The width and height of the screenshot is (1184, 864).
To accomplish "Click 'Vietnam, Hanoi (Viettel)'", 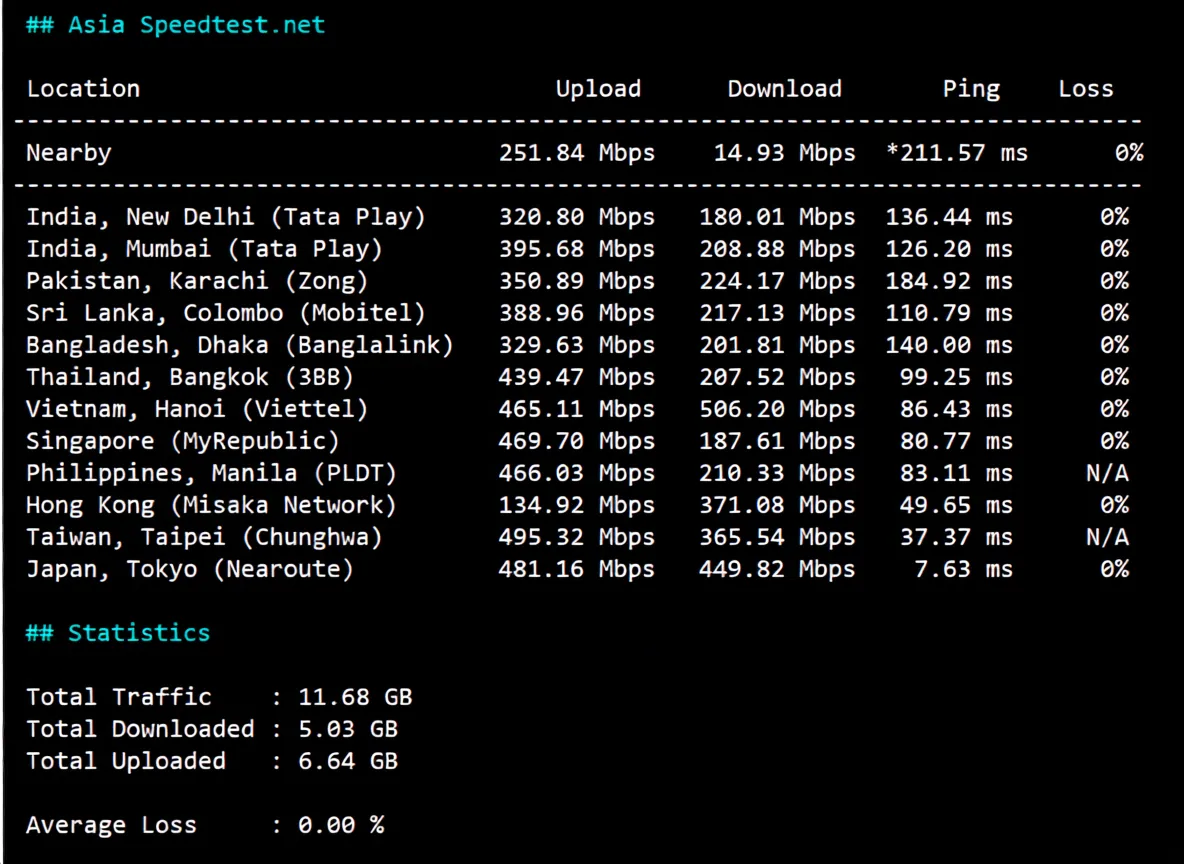I will coord(197,409).
